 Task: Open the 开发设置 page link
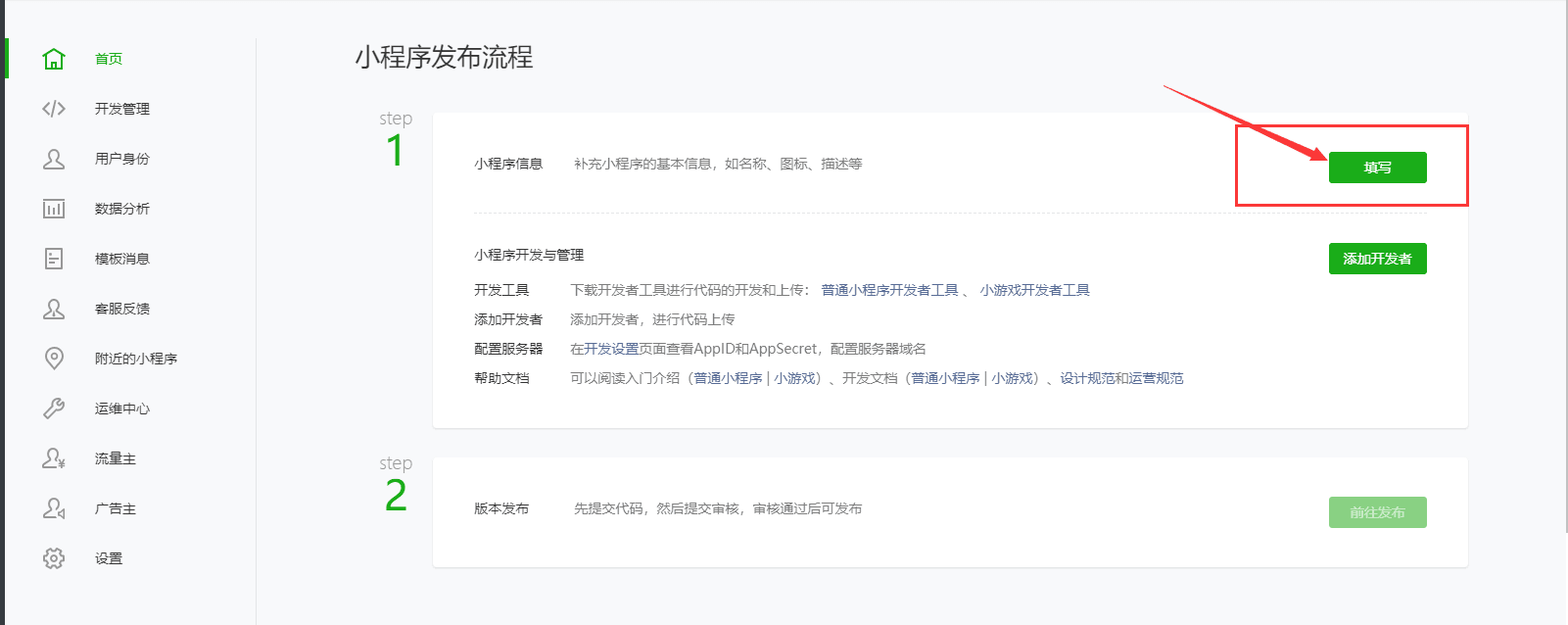click(611, 349)
